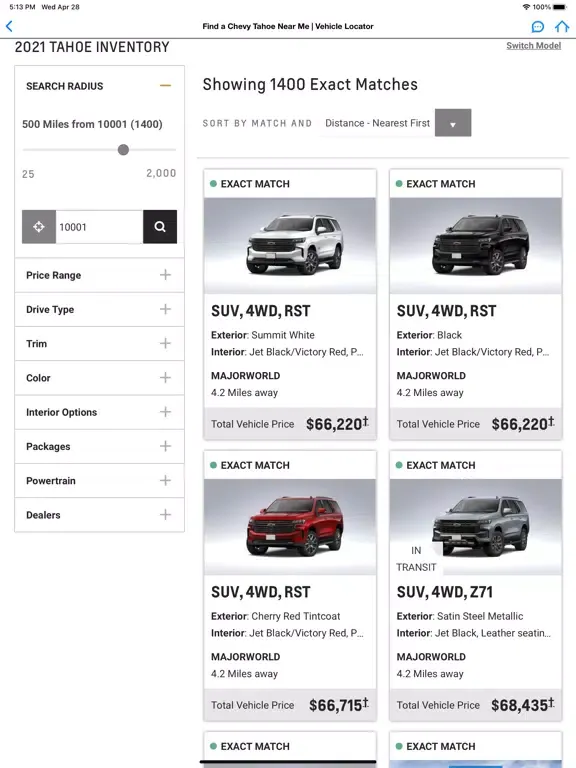Tap the battery status icon
This screenshot has width=576, height=768.
click(560, 7)
